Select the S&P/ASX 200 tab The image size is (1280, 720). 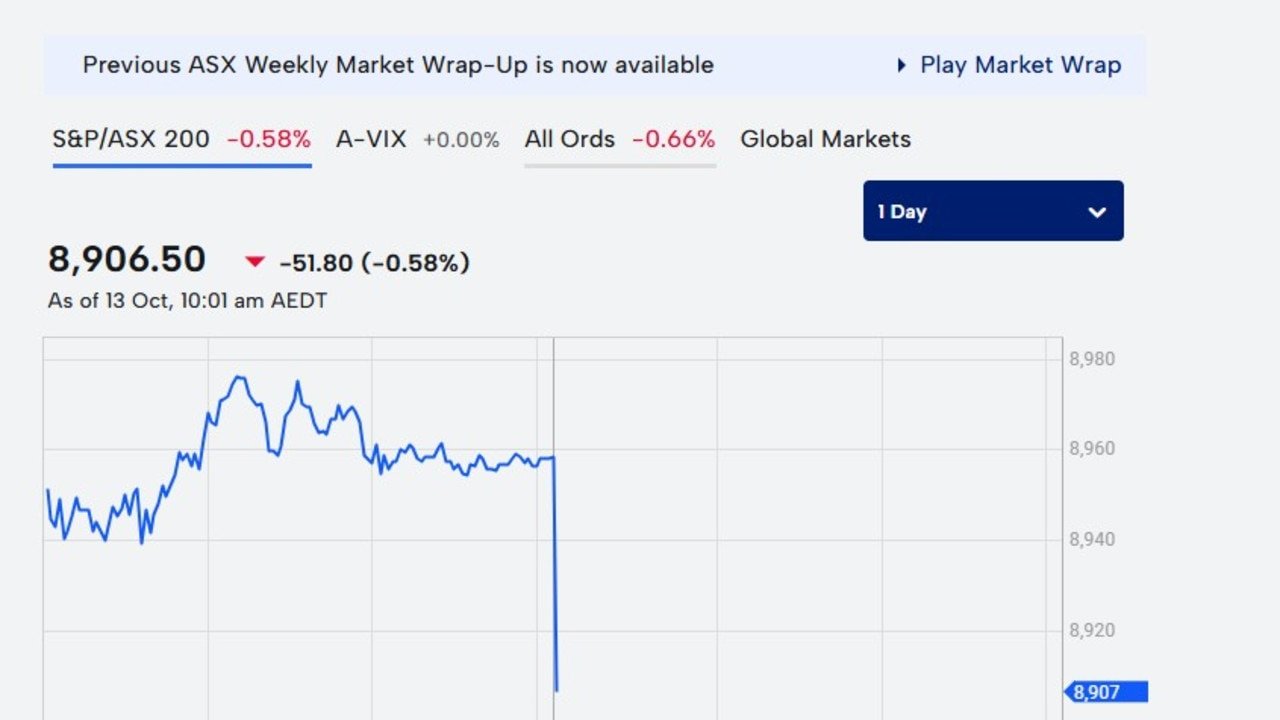[x=131, y=139]
